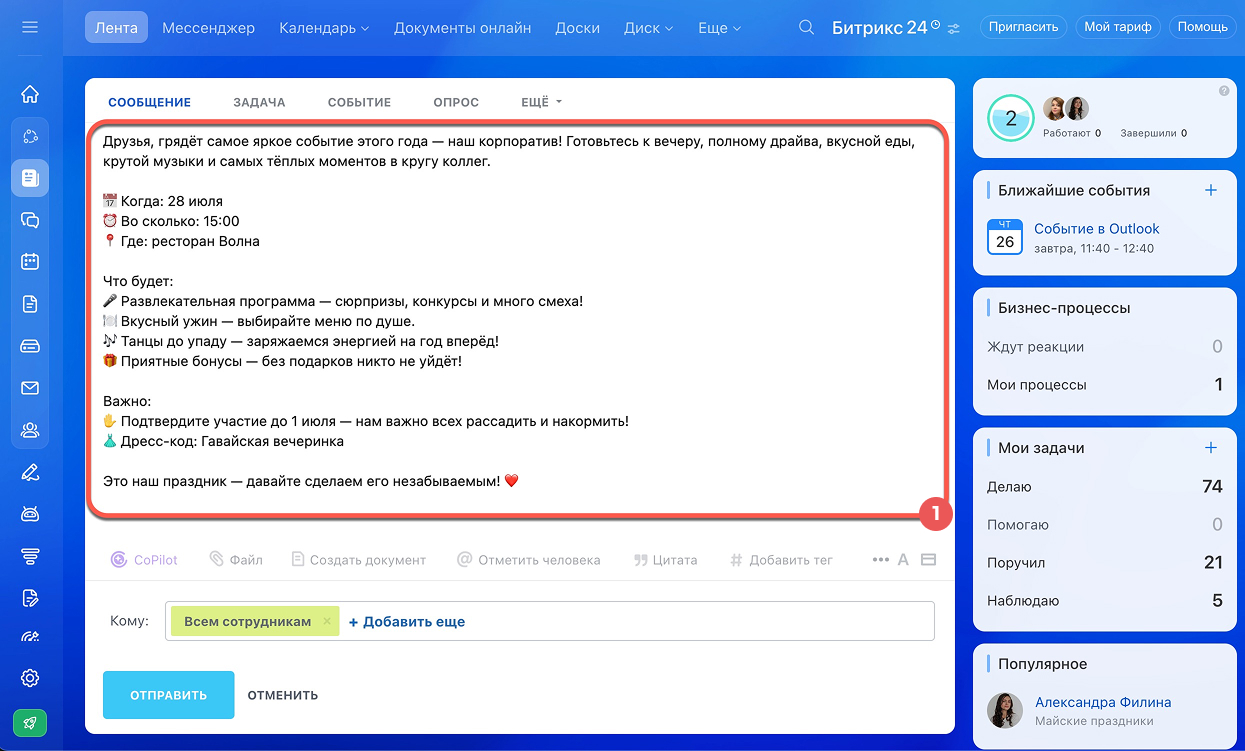The image size is (1245, 751).
Task: Click the sliders icon next to Битрикс 24
Action: click(953, 29)
